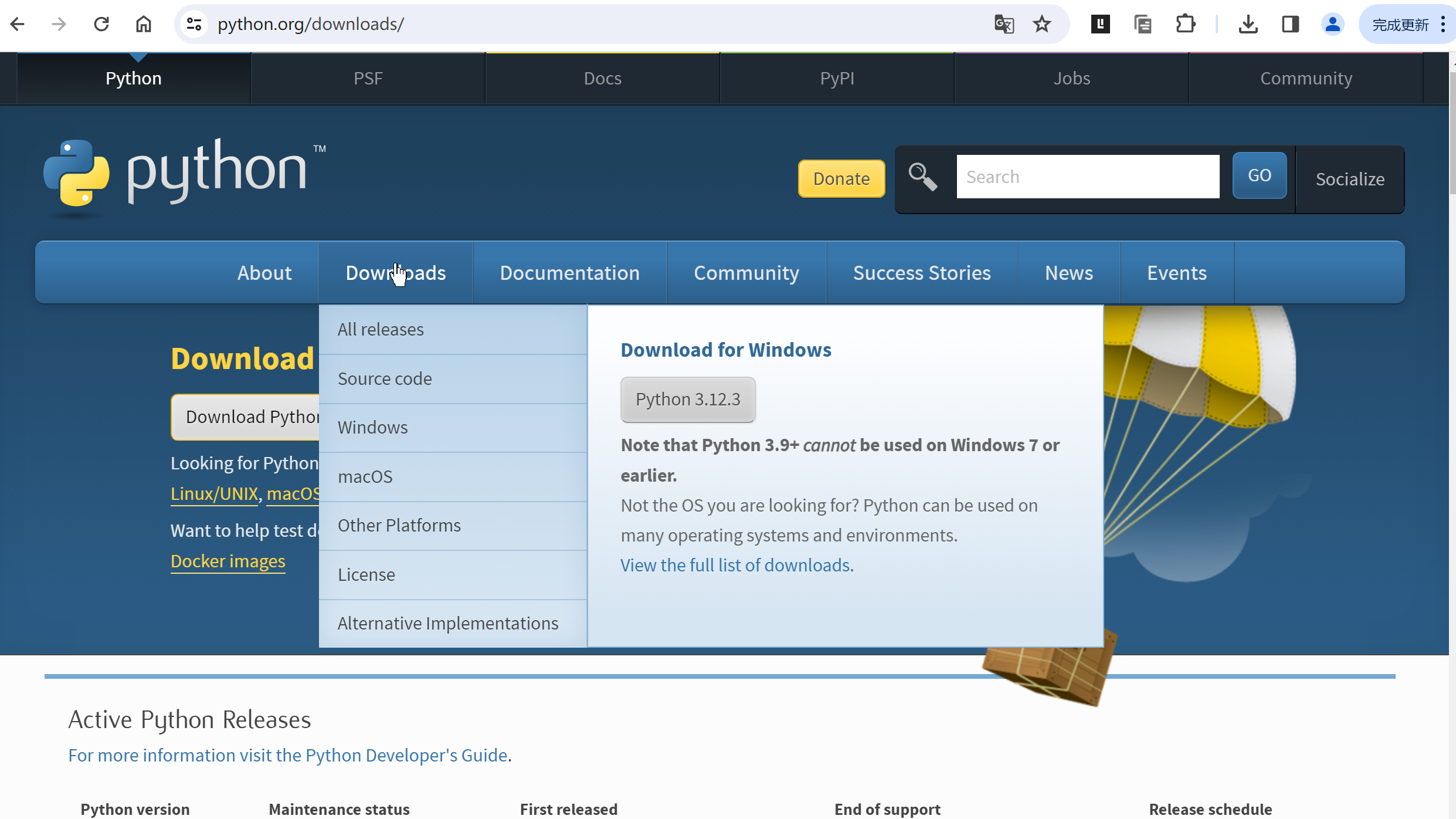Viewport: 1456px width, 819px height.
Task: Click the Python 3.12.3 download button
Action: 688,400
